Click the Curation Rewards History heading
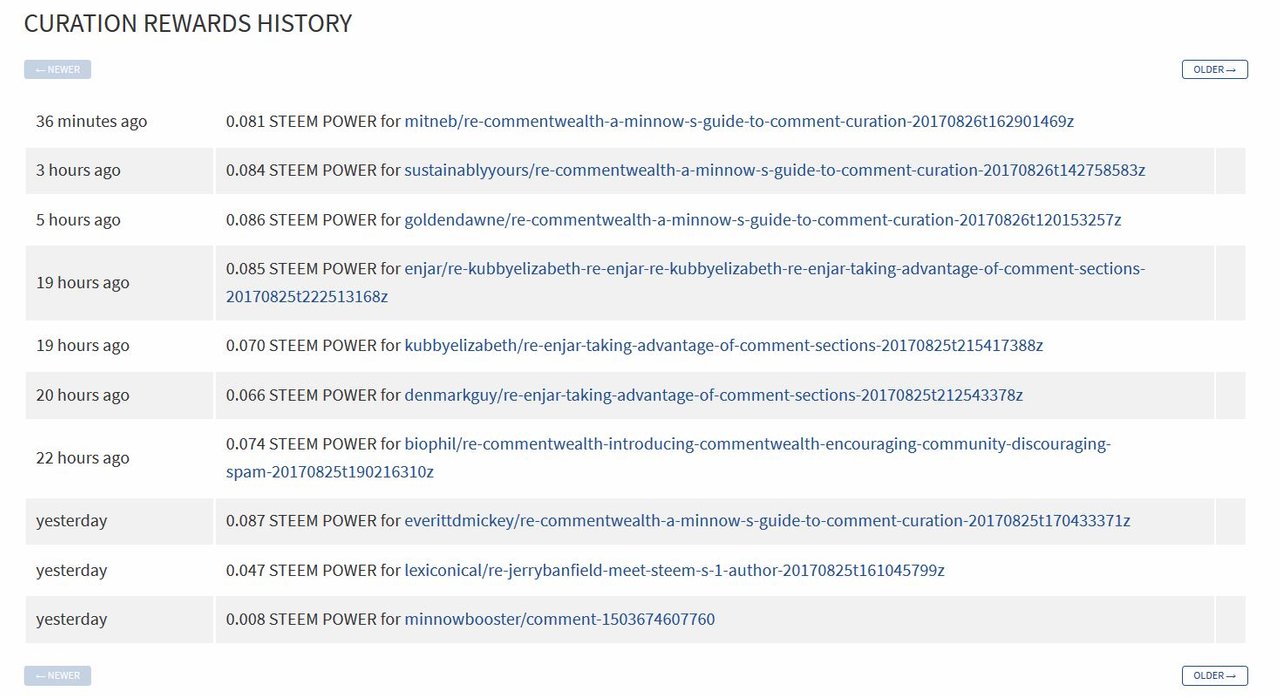Image resolution: width=1280 pixels, height=697 pixels. (188, 24)
